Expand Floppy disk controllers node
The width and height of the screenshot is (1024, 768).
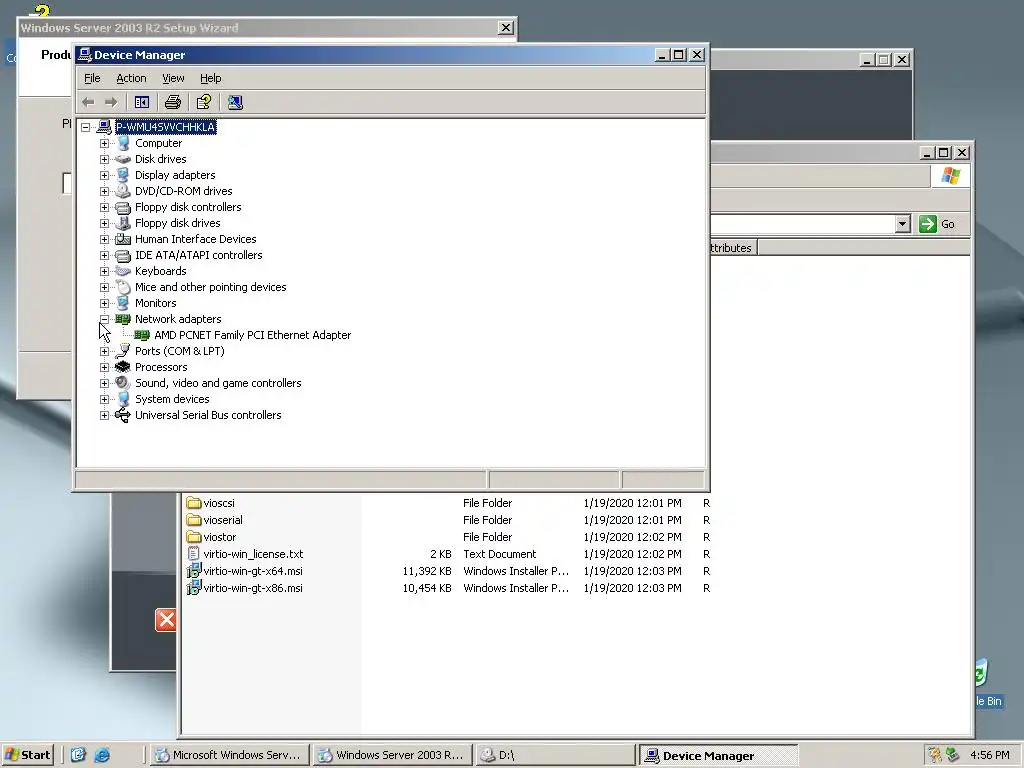click(x=104, y=207)
